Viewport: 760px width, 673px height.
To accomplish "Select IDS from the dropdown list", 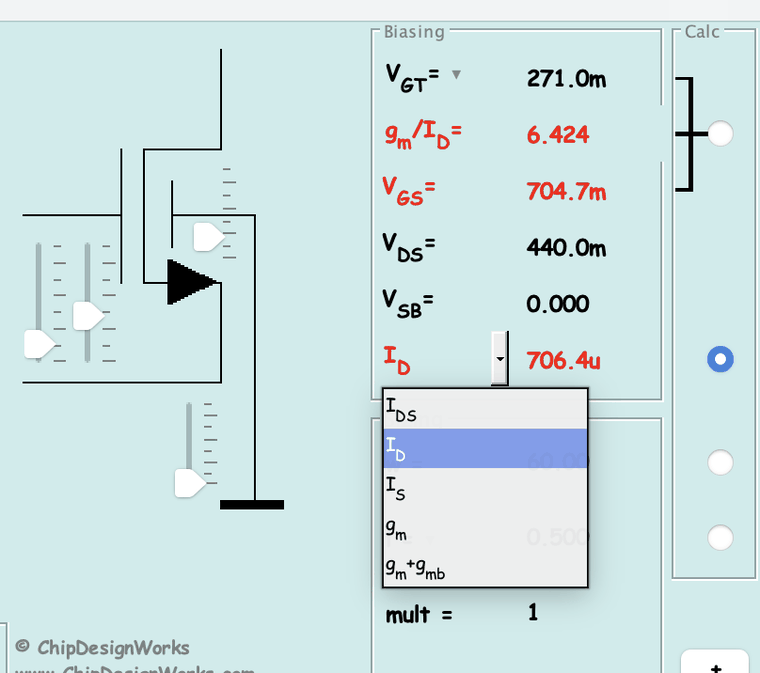I will point(485,409).
